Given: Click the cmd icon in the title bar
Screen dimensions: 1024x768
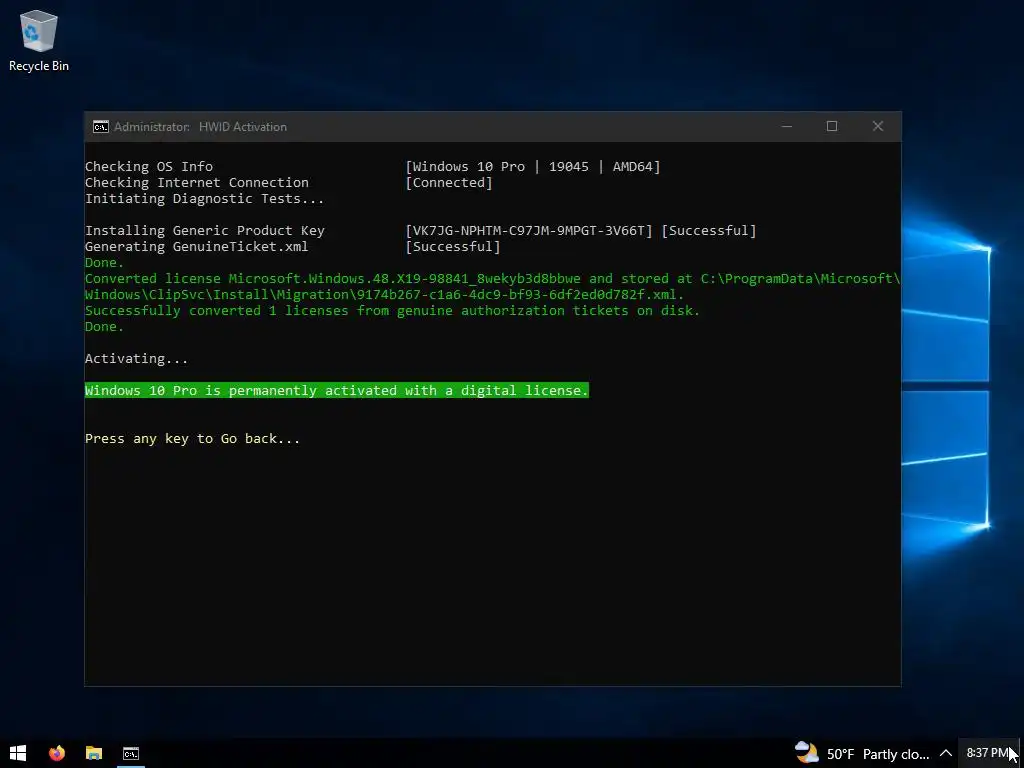Looking at the screenshot, I should [101, 127].
